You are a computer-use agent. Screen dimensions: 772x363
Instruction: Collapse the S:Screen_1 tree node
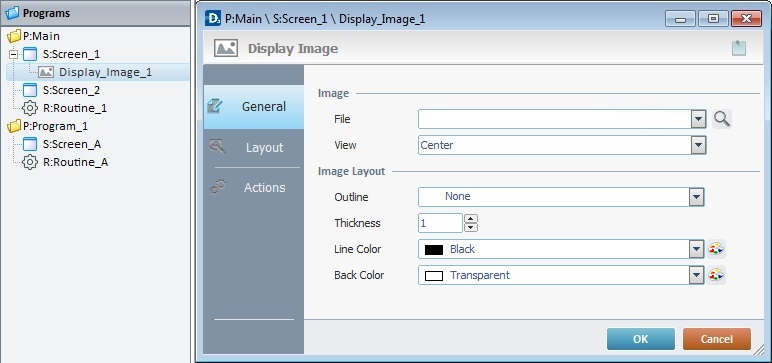13,54
